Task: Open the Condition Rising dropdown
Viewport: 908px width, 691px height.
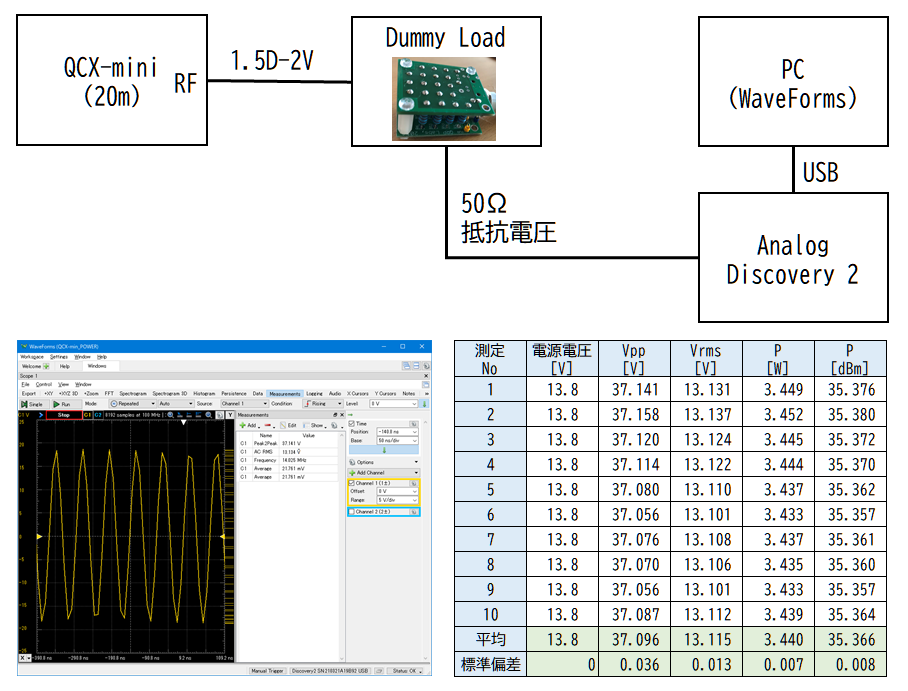Action: click(x=323, y=404)
